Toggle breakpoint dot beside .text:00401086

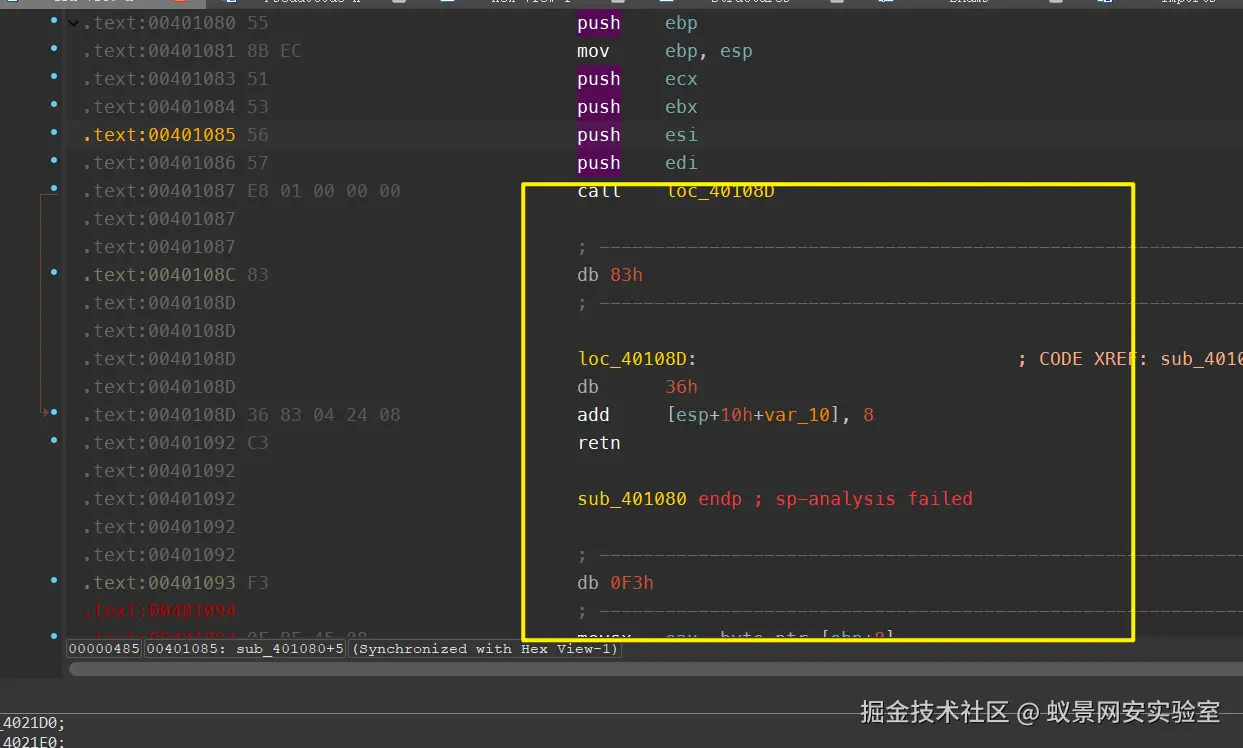coord(54,160)
